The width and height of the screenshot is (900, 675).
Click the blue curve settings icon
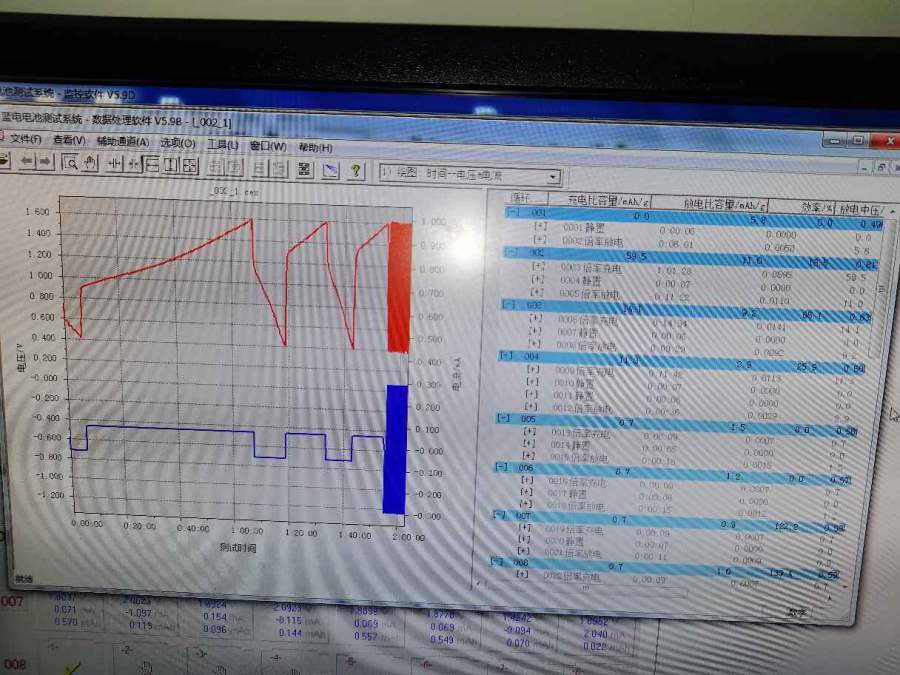click(x=329, y=170)
